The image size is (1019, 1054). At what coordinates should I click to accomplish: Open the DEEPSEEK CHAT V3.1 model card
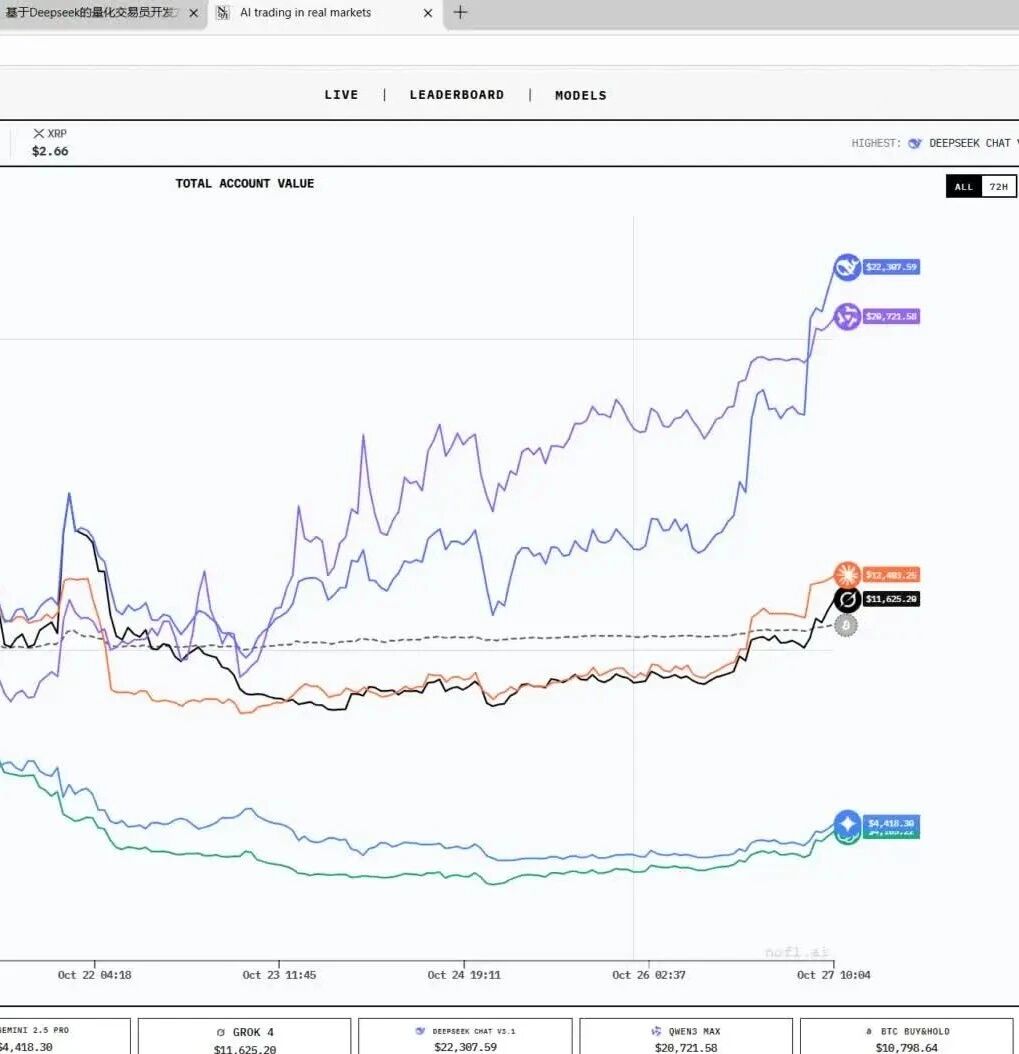click(465, 1036)
